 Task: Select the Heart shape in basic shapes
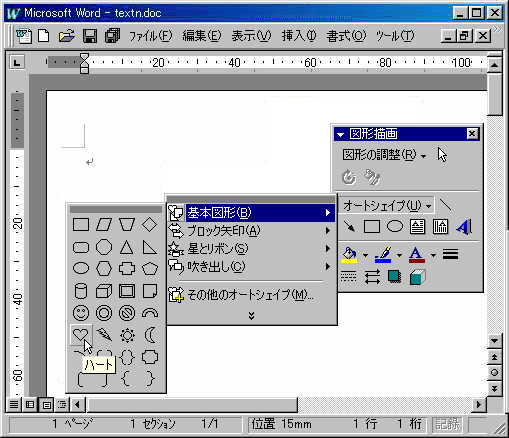tap(81, 334)
